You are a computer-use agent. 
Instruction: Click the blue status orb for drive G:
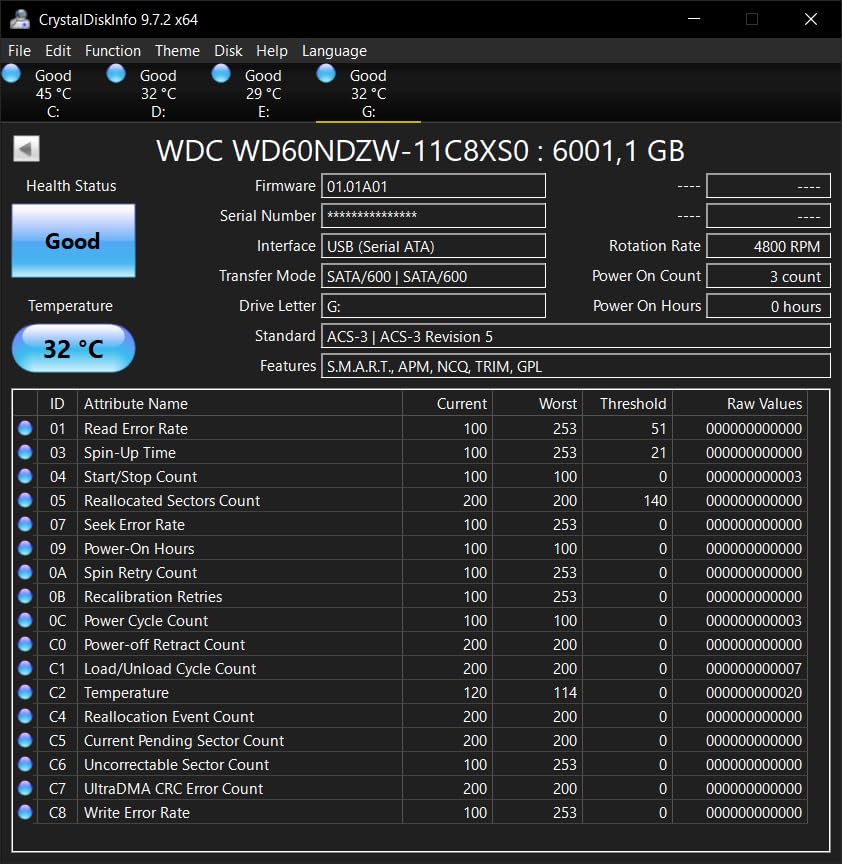[x=326, y=74]
